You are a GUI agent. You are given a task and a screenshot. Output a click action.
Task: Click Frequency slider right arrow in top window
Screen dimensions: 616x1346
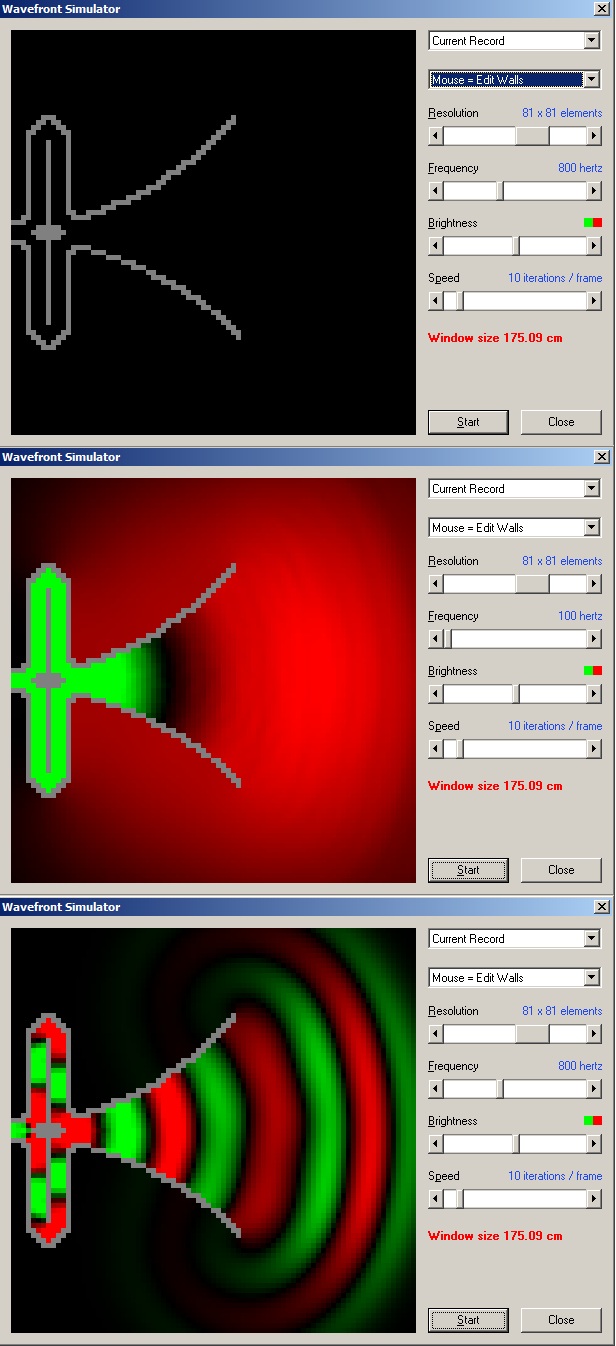594,191
